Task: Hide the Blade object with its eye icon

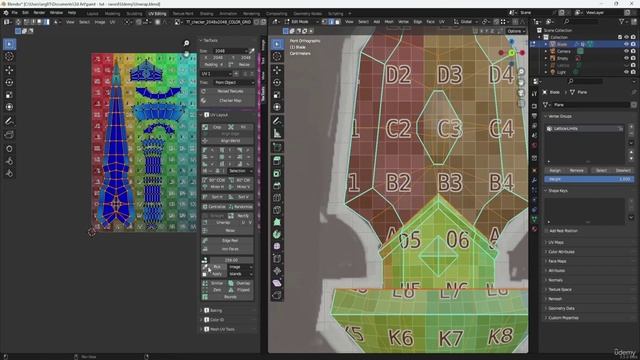Action: [626, 44]
